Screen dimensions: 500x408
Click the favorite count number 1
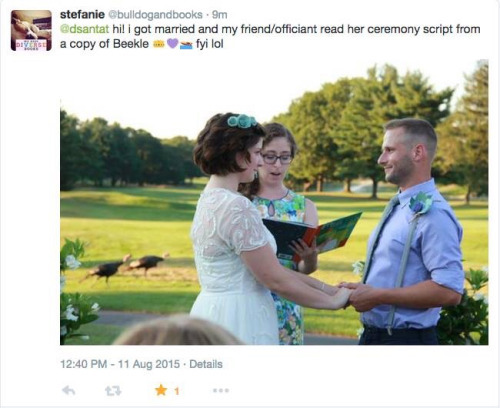click(x=177, y=391)
